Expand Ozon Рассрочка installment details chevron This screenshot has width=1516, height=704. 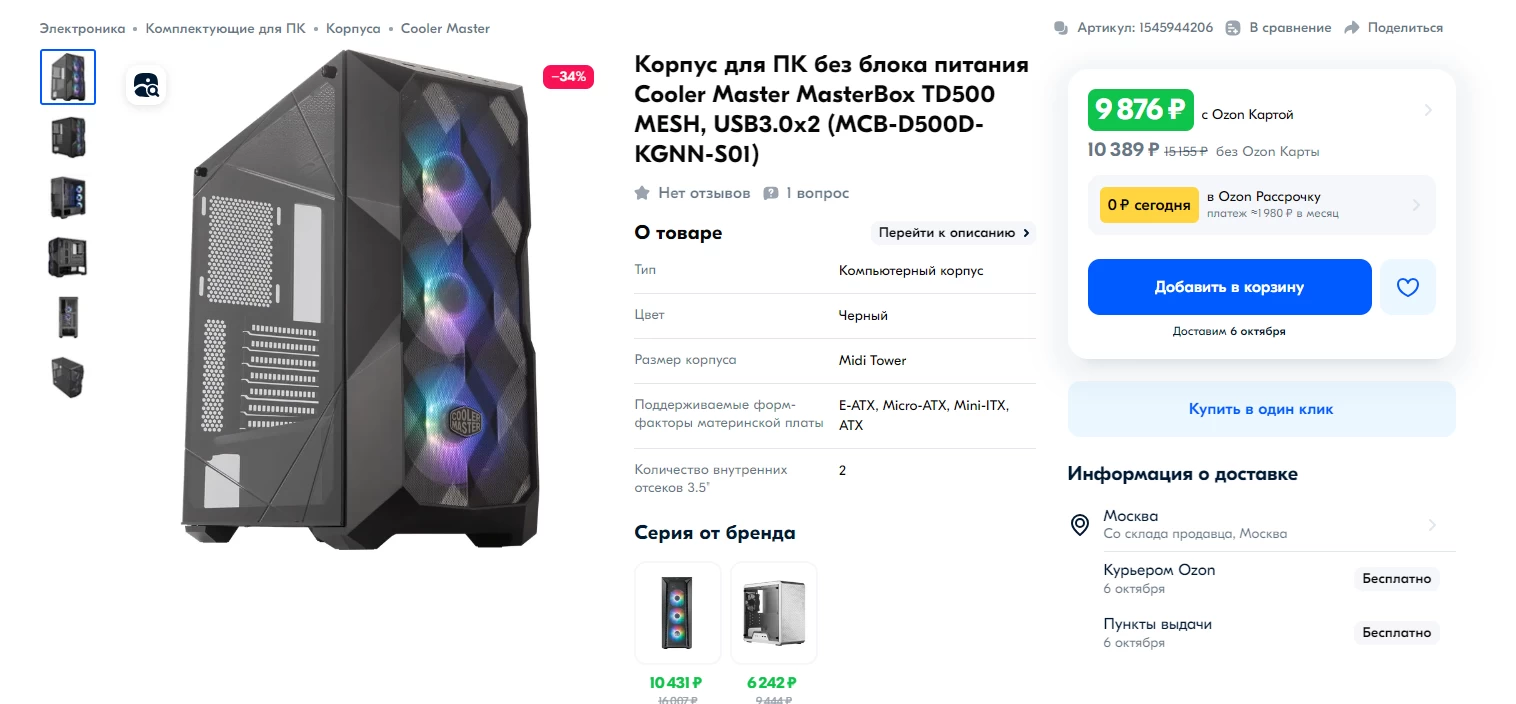tap(1416, 205)
